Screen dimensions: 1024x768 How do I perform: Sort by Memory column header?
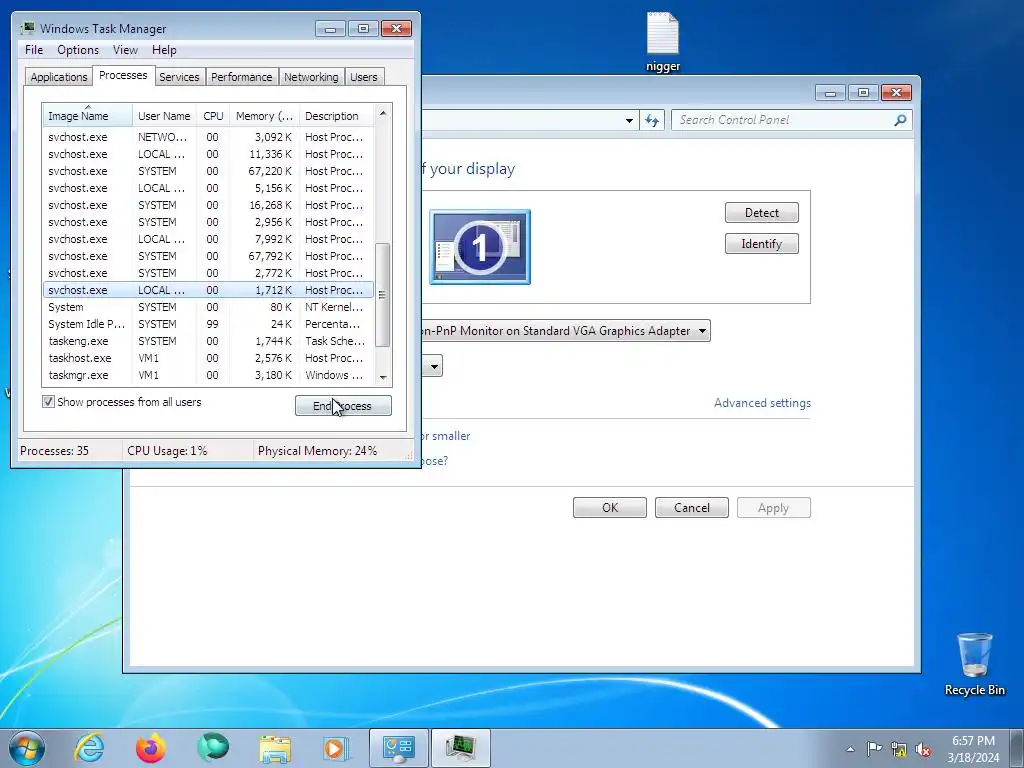[264, 116]
